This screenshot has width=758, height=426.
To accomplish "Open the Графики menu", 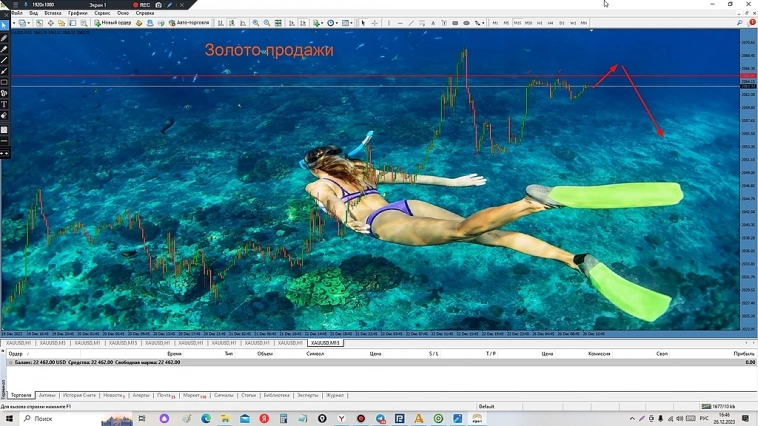I will click(77, 13).
